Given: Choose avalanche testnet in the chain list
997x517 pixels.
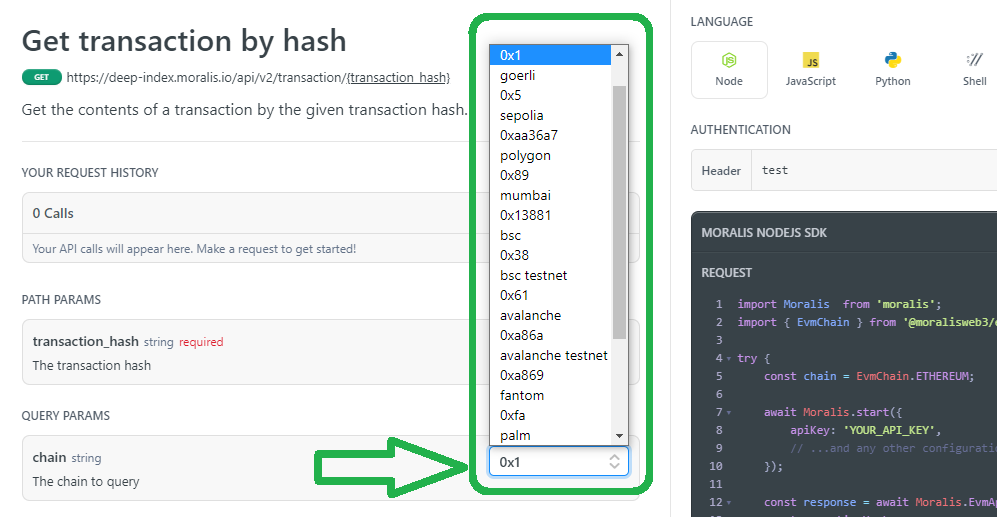Looking at the screenshot, I should click(x=550, y=355).
